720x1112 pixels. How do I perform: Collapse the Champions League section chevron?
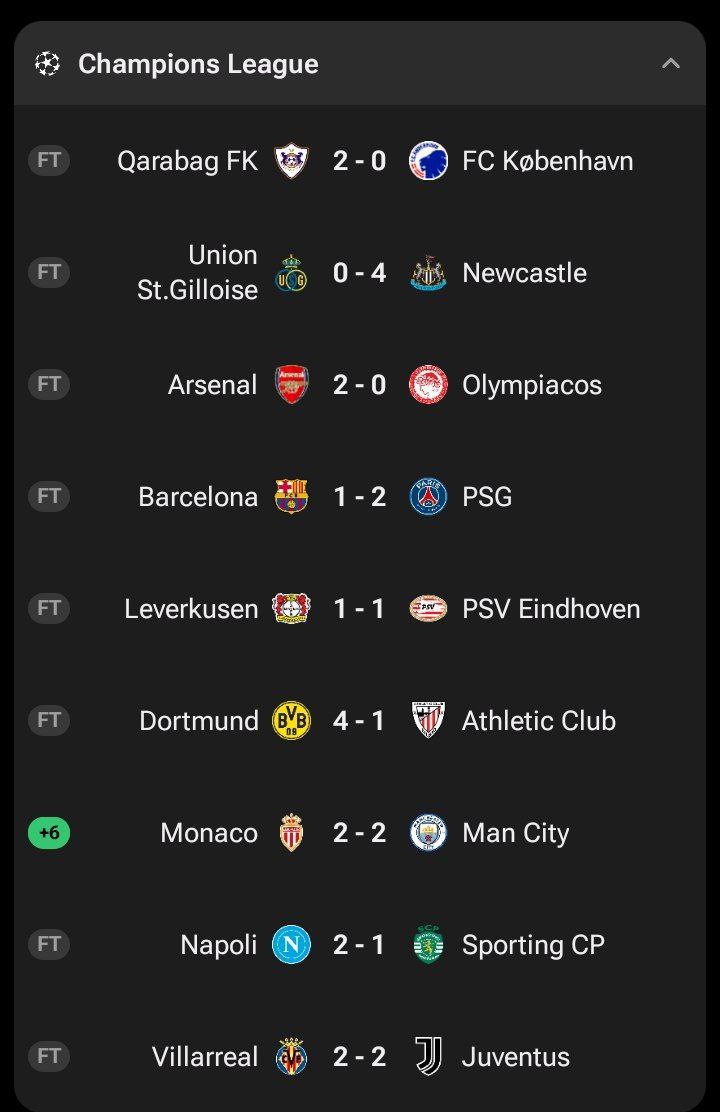click(x=671, y=64)
